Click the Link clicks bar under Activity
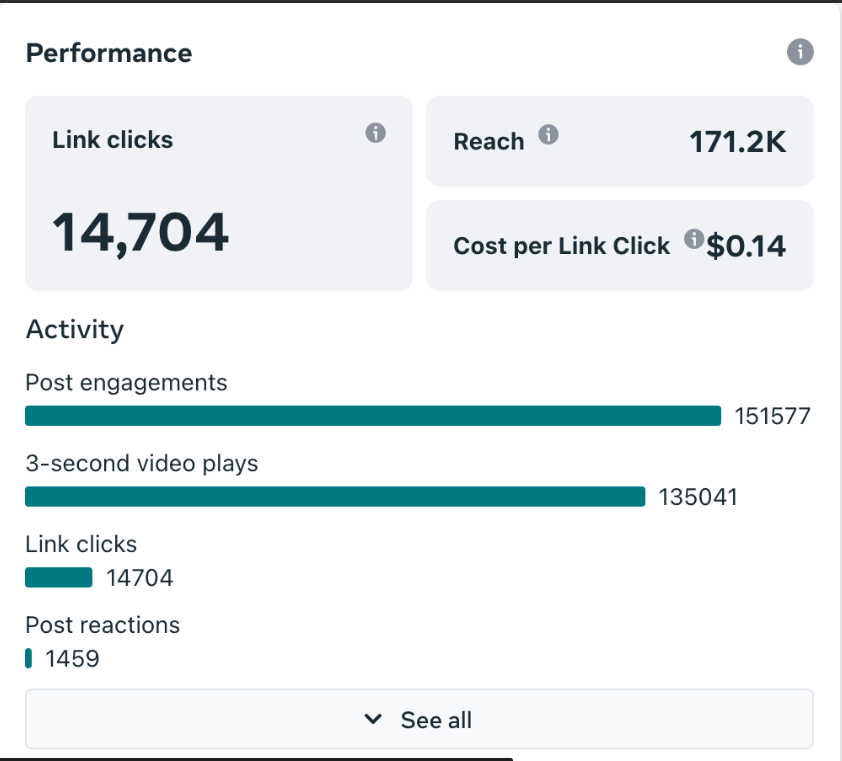This screenshot has height=761, width=842. click(58, 577)
